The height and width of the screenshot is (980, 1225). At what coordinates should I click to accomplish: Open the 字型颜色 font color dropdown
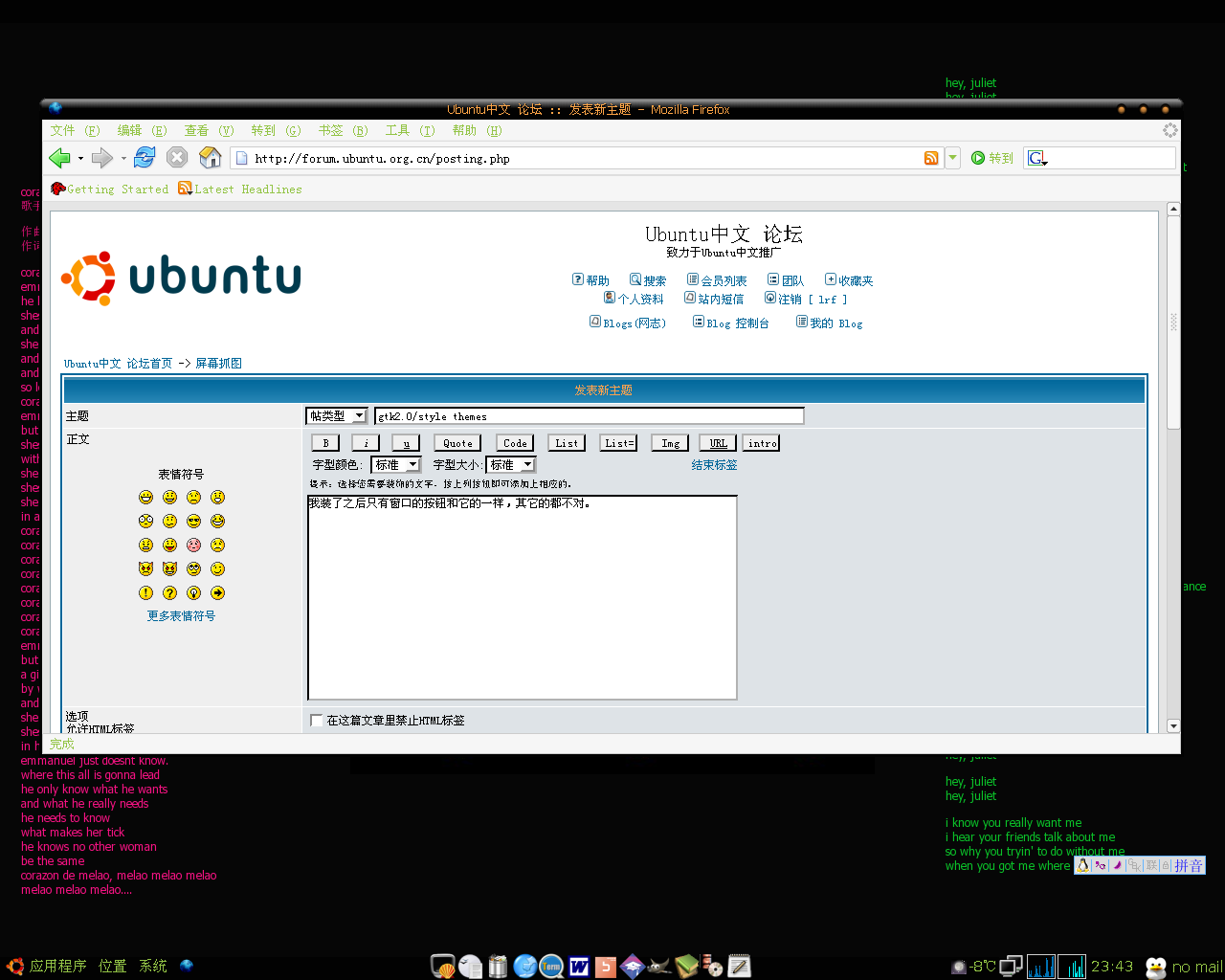coord(395,464)
